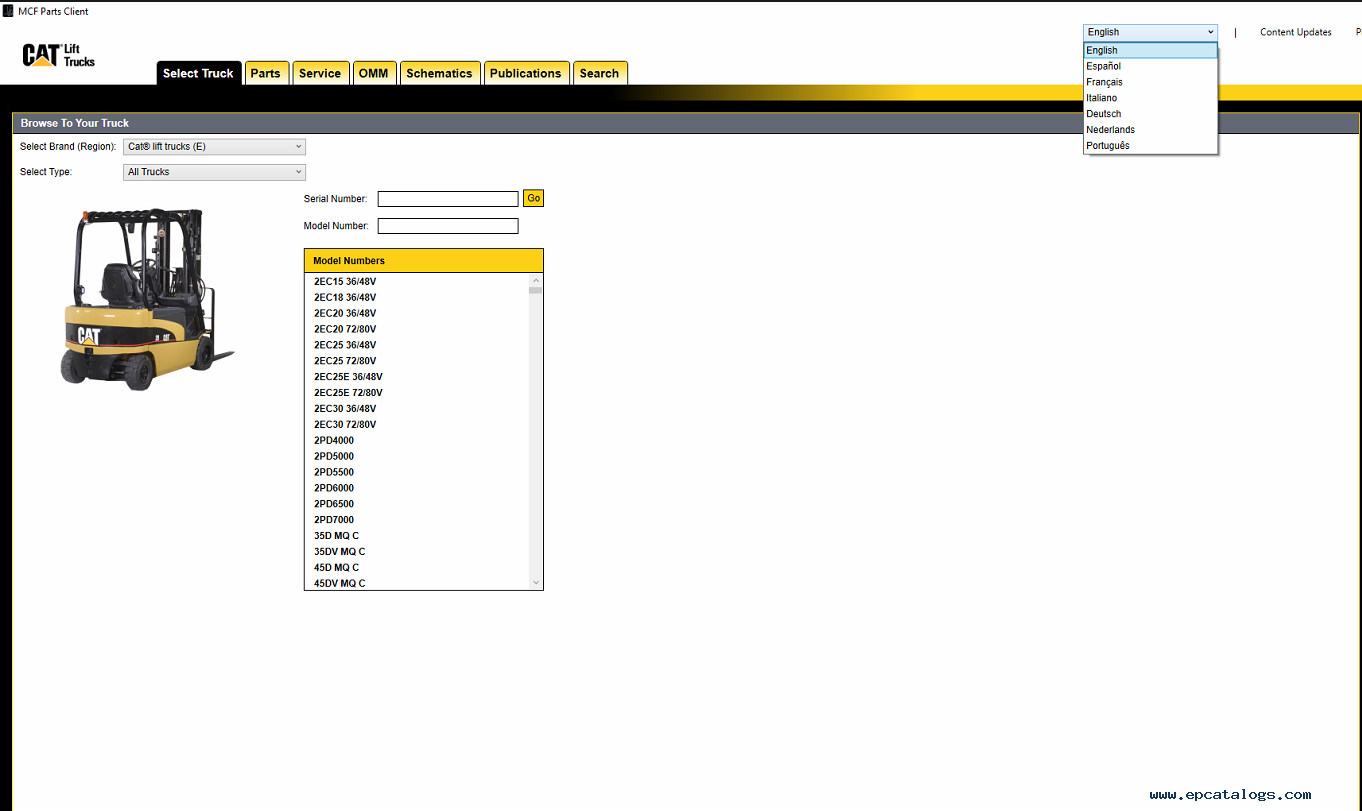Choose Deutsch from the language list
This screenshot has height=811, width=1362.
[1150, 114]
